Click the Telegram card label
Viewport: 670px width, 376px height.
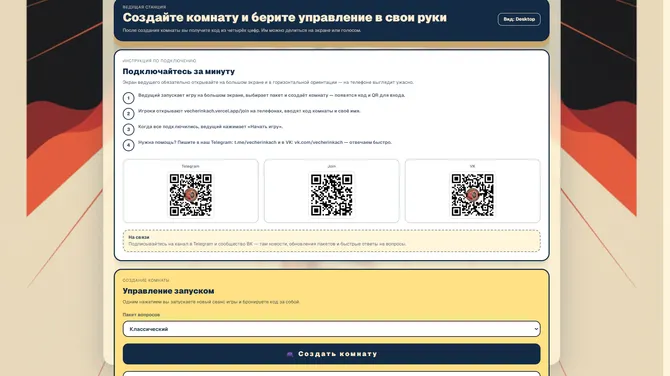[191, 166]
